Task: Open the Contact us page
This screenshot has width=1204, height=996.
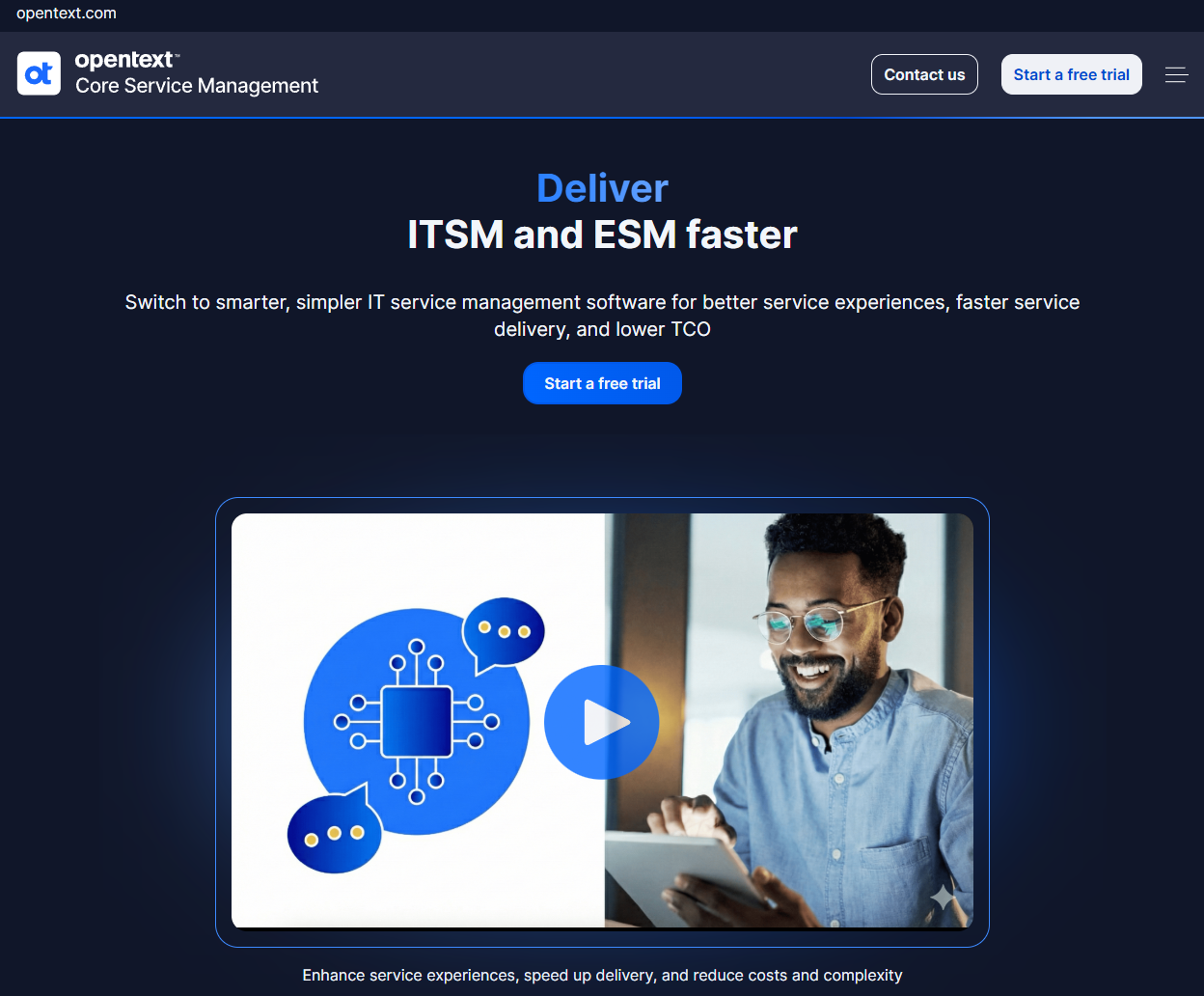Action: point(923,74)
